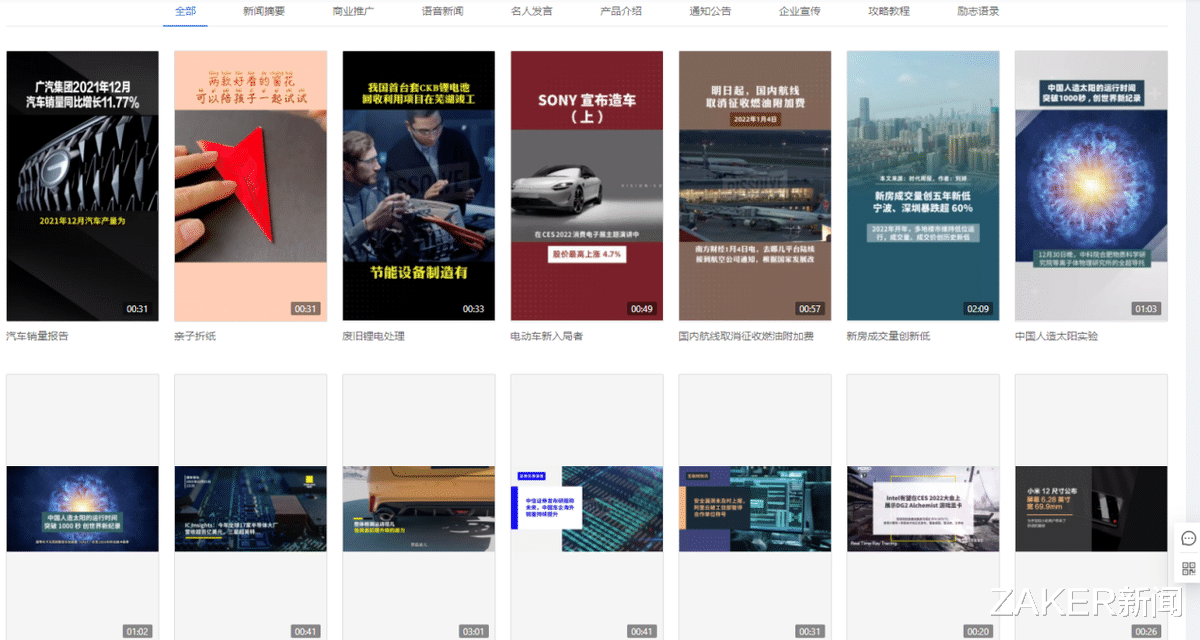Screen dimensions: 1200x640
Task: Click the 00:26 duration badge
Action: point(1145,631)
